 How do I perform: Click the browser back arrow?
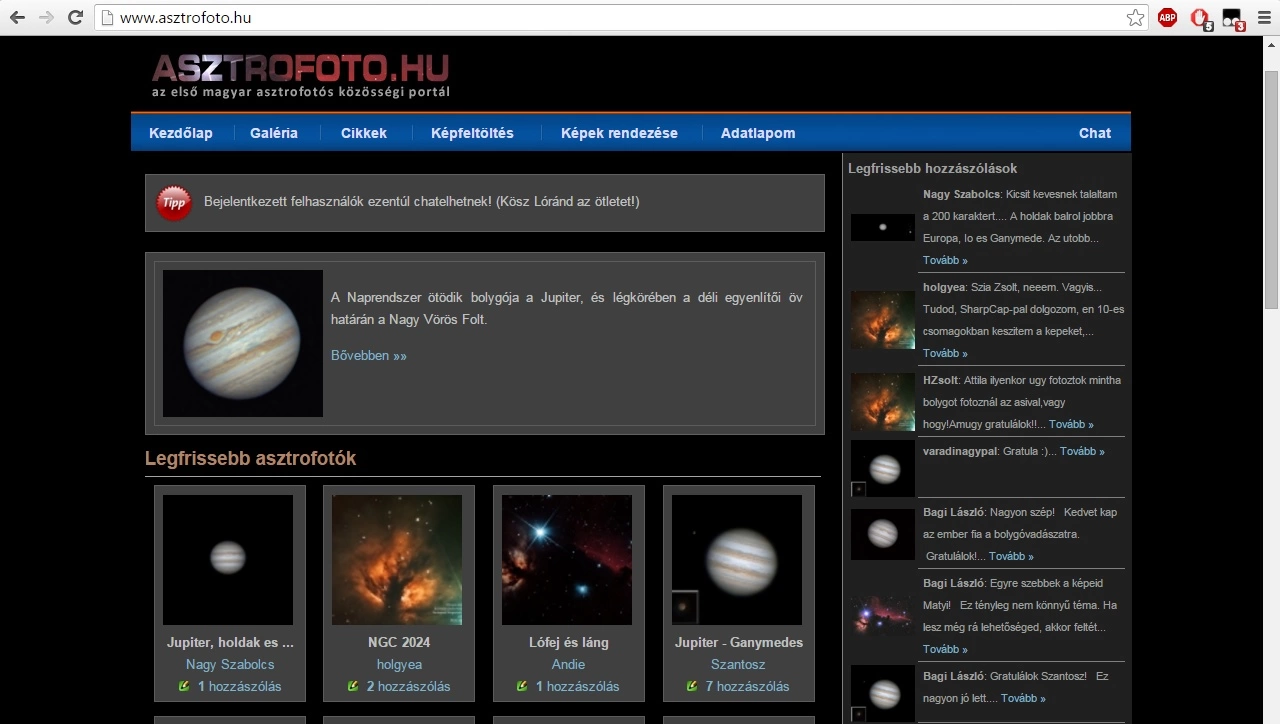17,18
